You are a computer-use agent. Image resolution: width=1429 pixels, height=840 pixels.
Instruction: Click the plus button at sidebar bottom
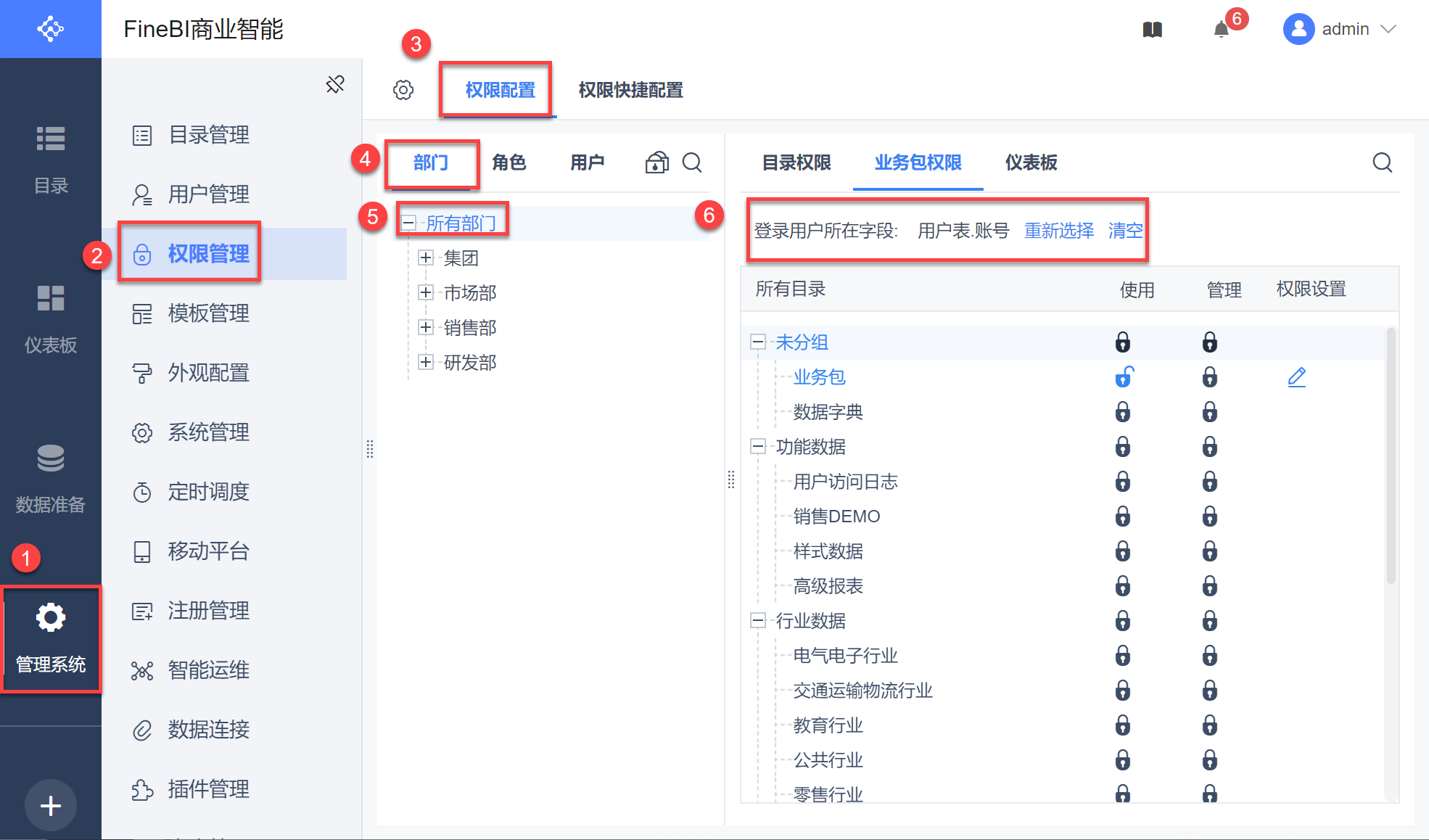point(51,805)
